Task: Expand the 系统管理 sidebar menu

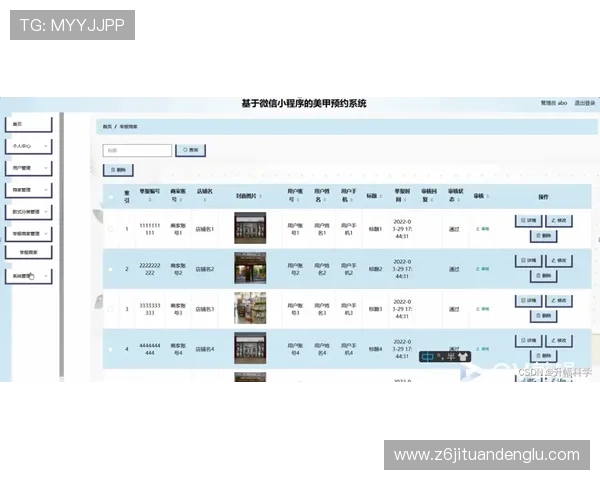Action: pyautogui.click(x=29, y=276)
